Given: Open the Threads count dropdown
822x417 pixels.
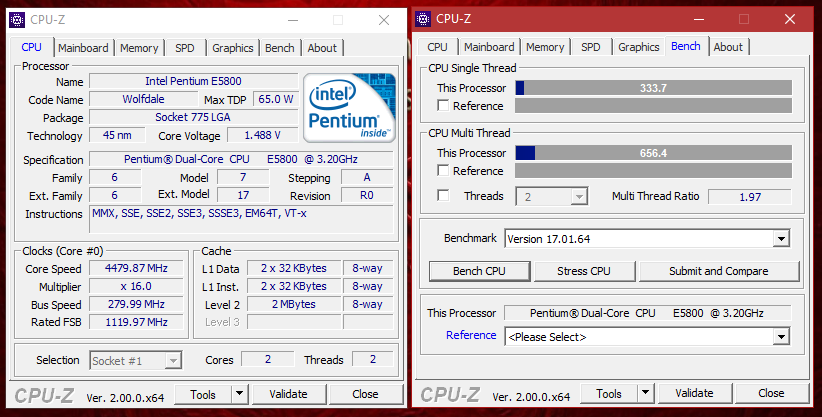Looking at the screenshot, I should point(579,197).
